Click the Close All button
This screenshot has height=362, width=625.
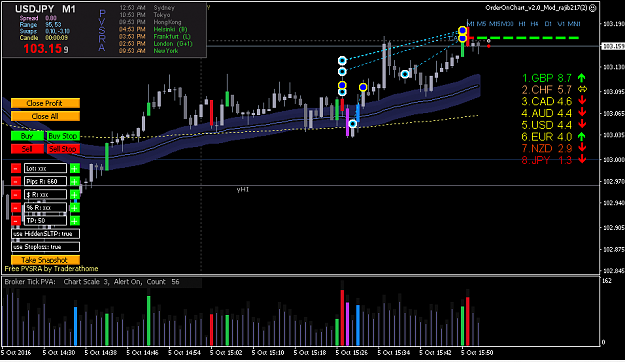45,116
